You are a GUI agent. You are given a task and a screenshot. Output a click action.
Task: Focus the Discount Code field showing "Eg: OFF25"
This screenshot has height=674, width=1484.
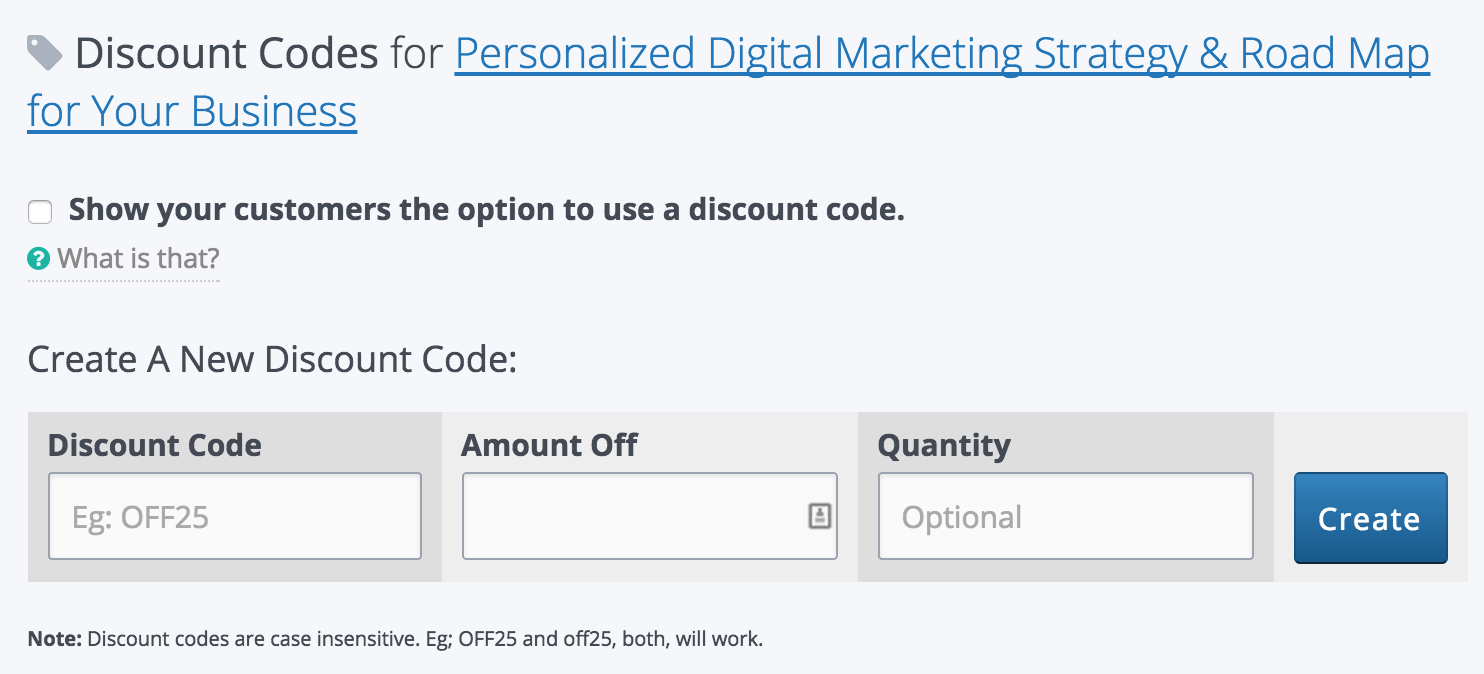tap(235, 516)
